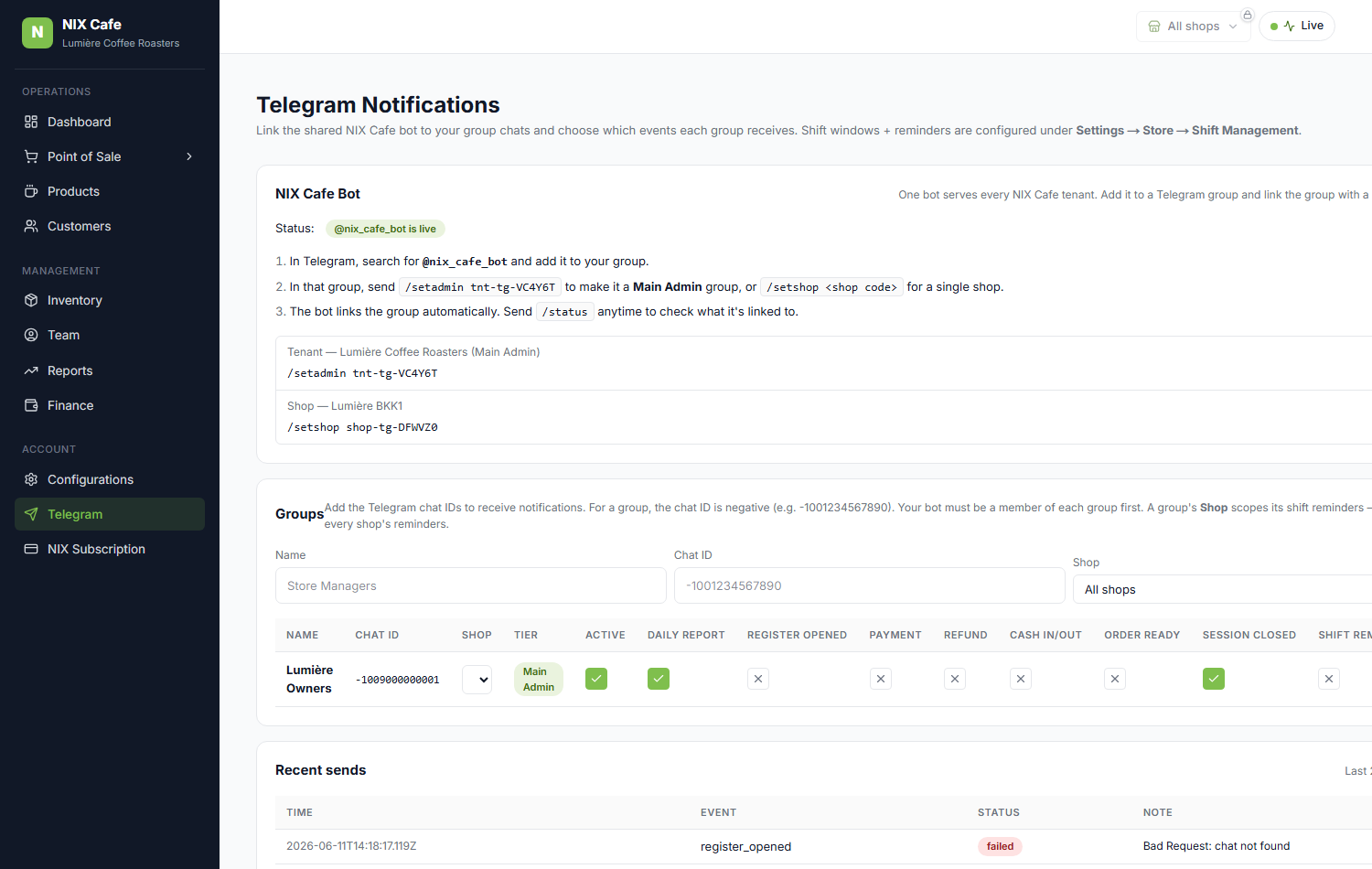Click the Telegram Notifications page title

tap(378, 105)
